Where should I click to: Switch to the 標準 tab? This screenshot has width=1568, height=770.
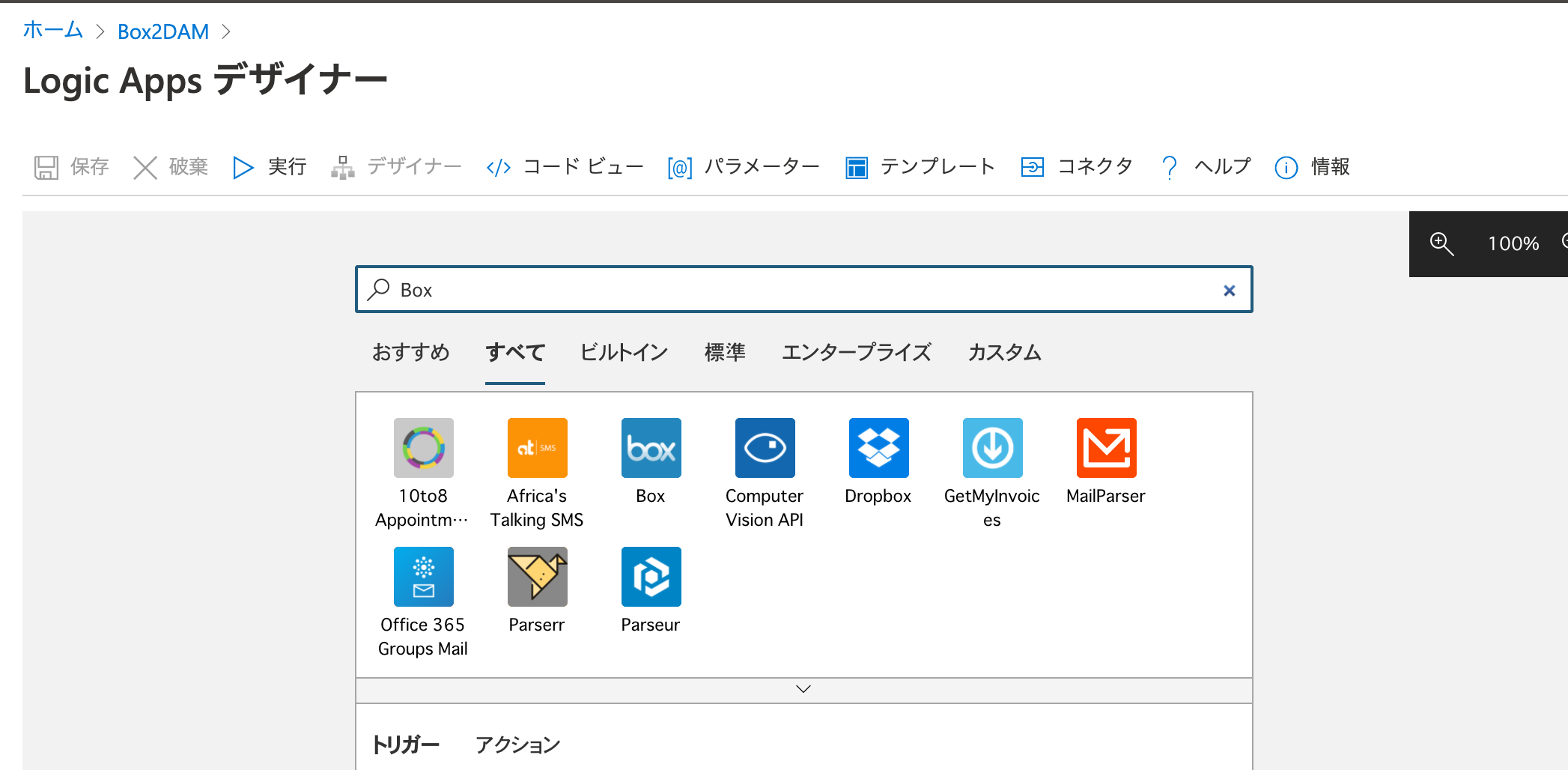point(725,352)
